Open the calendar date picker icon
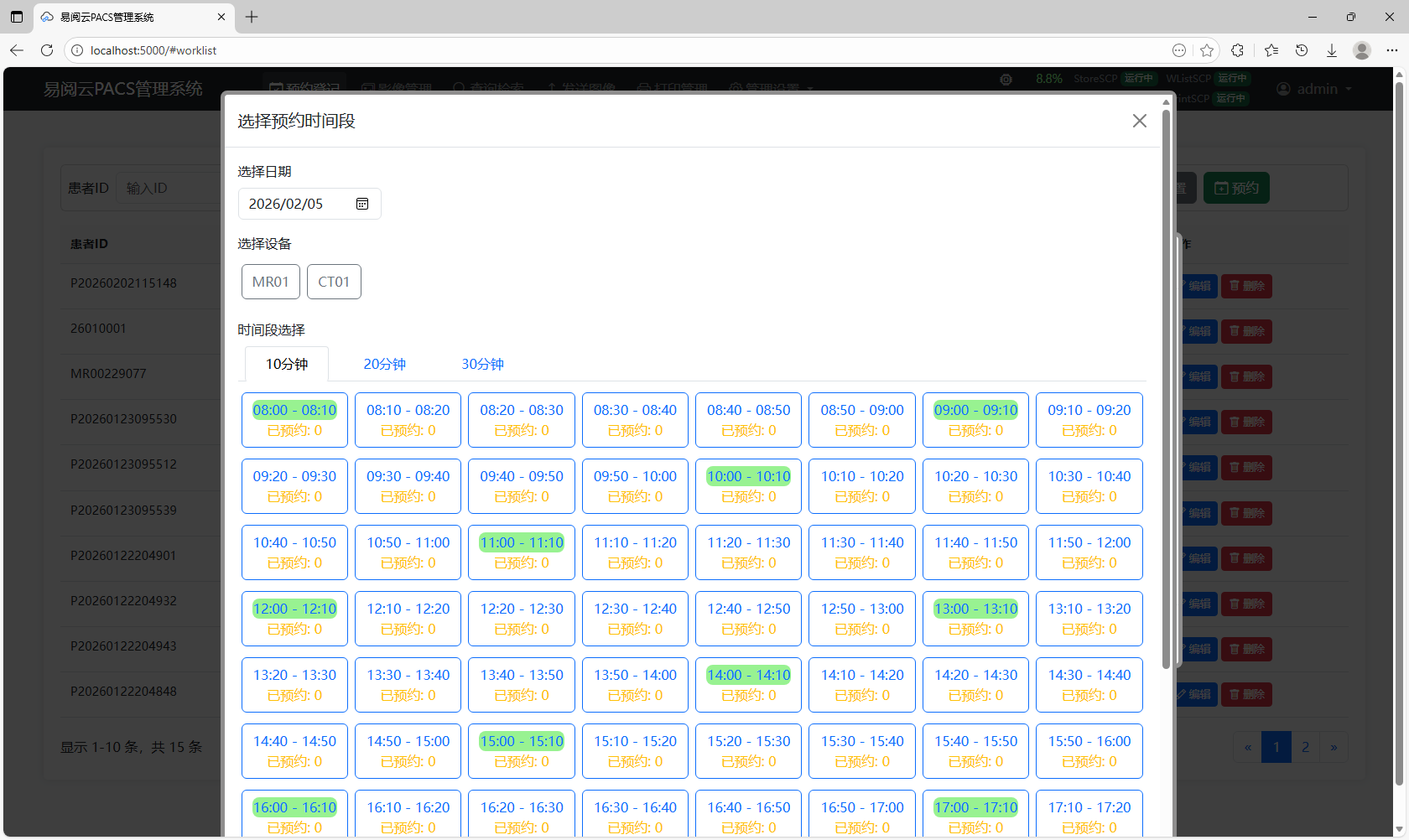 pos(362,204)
